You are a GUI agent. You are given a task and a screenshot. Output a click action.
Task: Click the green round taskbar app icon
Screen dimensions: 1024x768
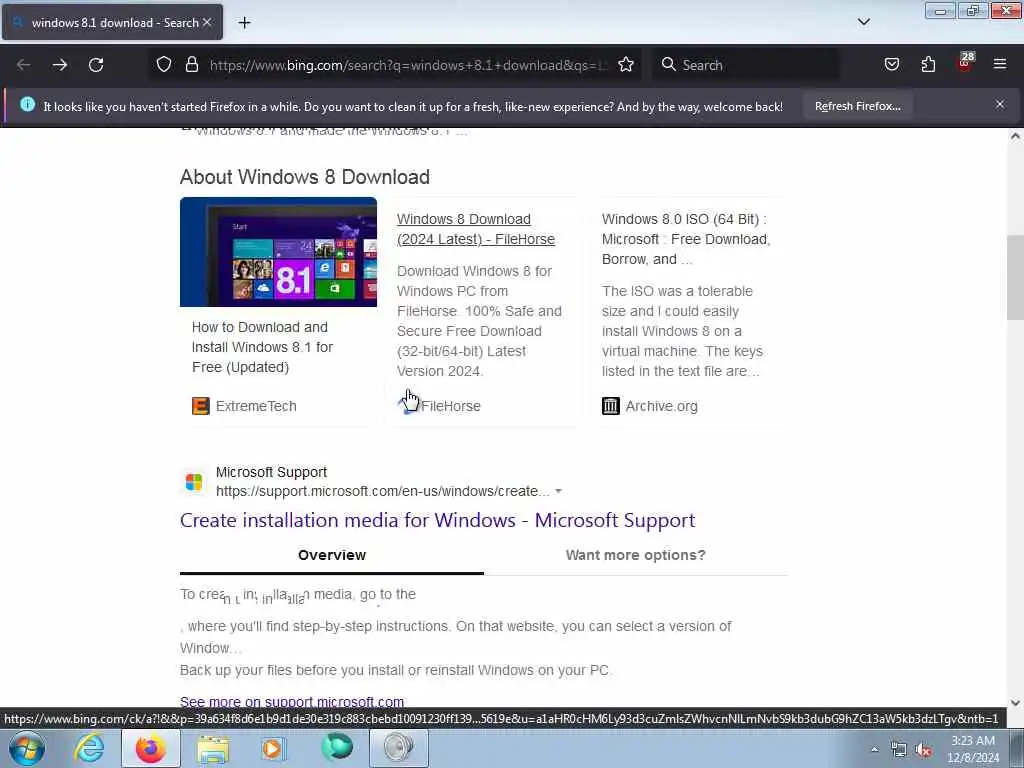click(x=336, y=748)
